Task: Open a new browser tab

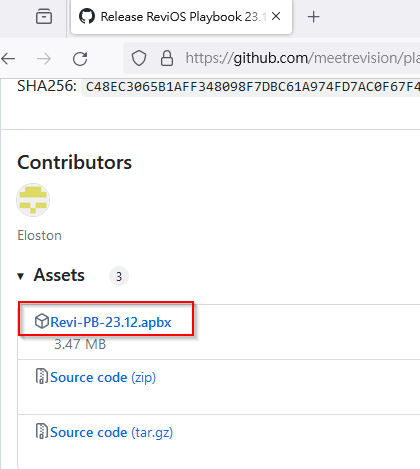Action: [313, 17]
